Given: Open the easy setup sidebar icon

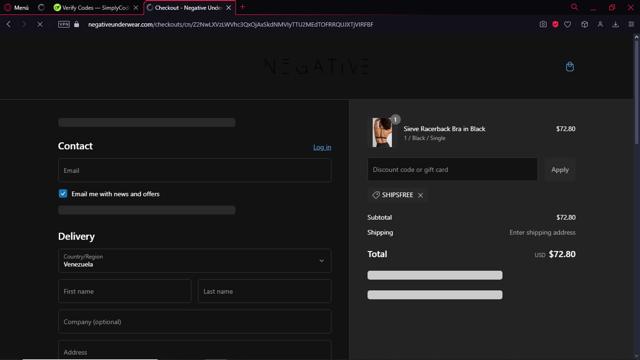Looking at the screenshot, I should click(x=631, y=24).
